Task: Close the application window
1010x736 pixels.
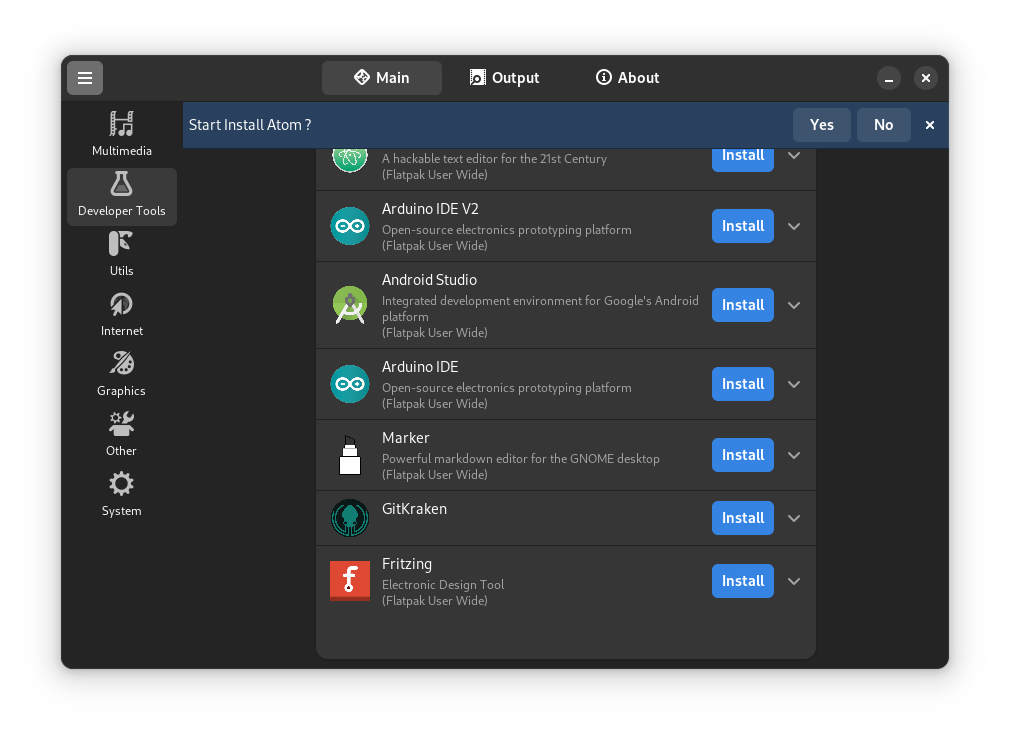Action: pyautogui.click(x=926, y=78)
